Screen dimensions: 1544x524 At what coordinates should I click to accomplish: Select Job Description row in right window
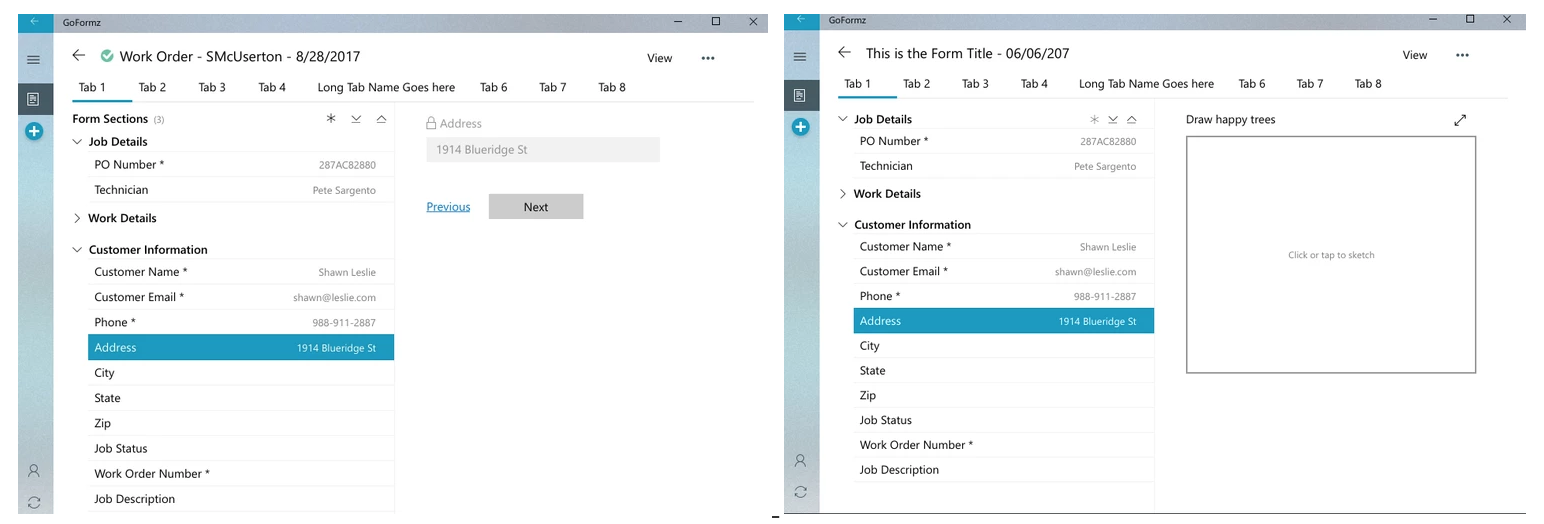(x=1004, y=470)
